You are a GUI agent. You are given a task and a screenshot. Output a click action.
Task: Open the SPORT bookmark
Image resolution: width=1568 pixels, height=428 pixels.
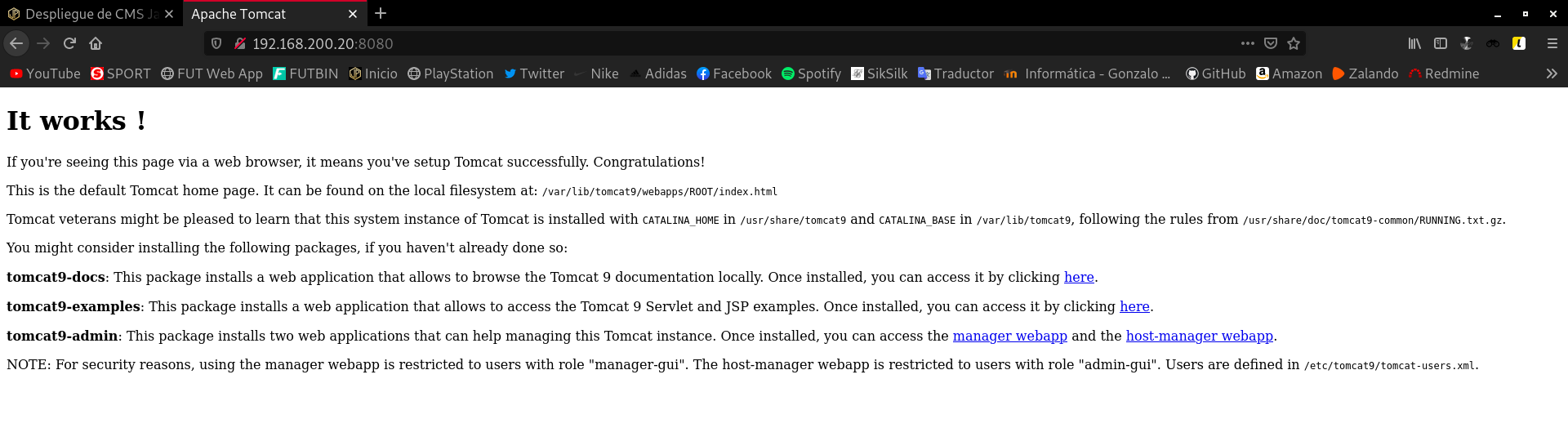(x=121, y=74)
